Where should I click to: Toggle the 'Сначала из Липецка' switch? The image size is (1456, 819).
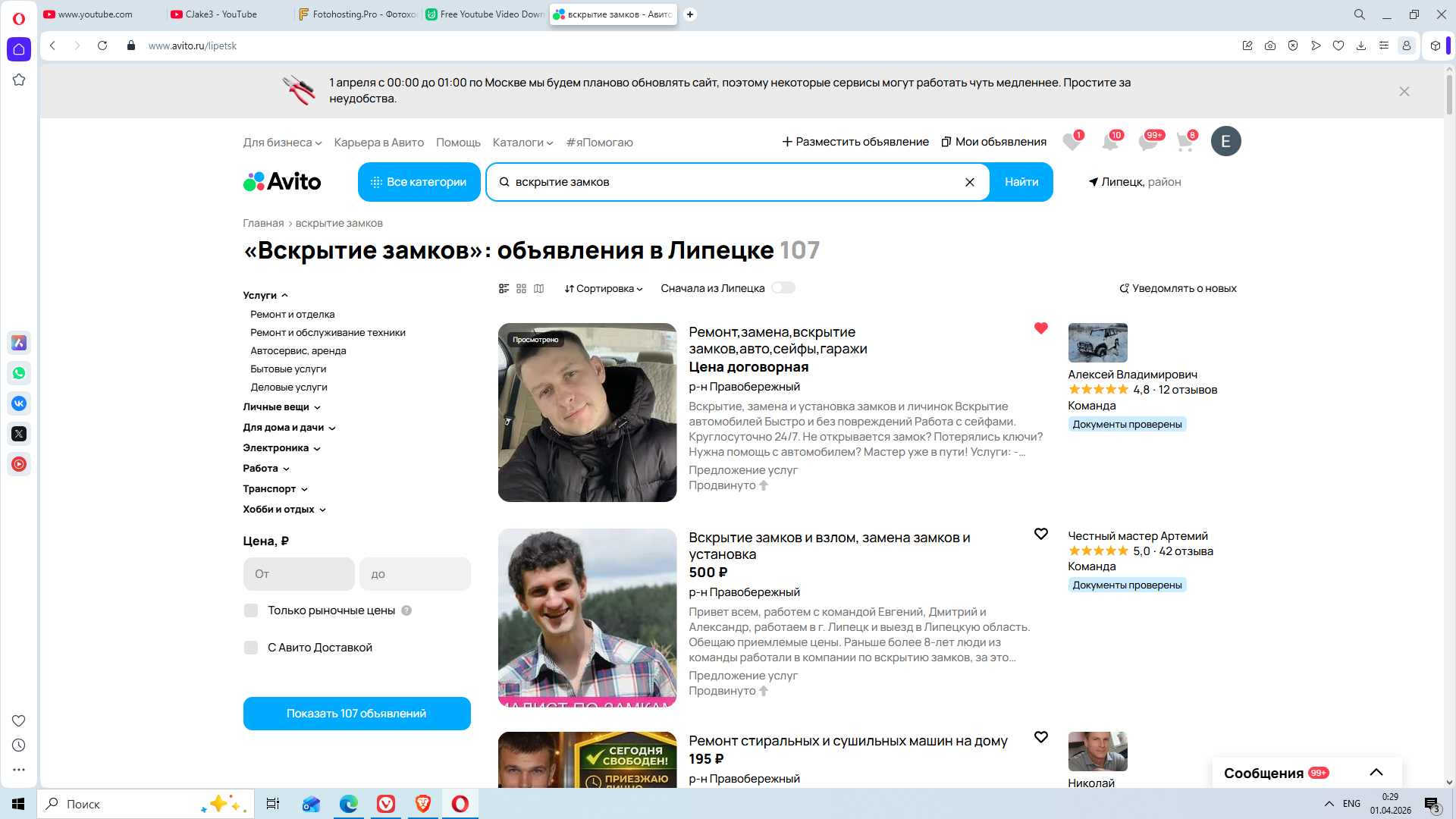(783, 288)
